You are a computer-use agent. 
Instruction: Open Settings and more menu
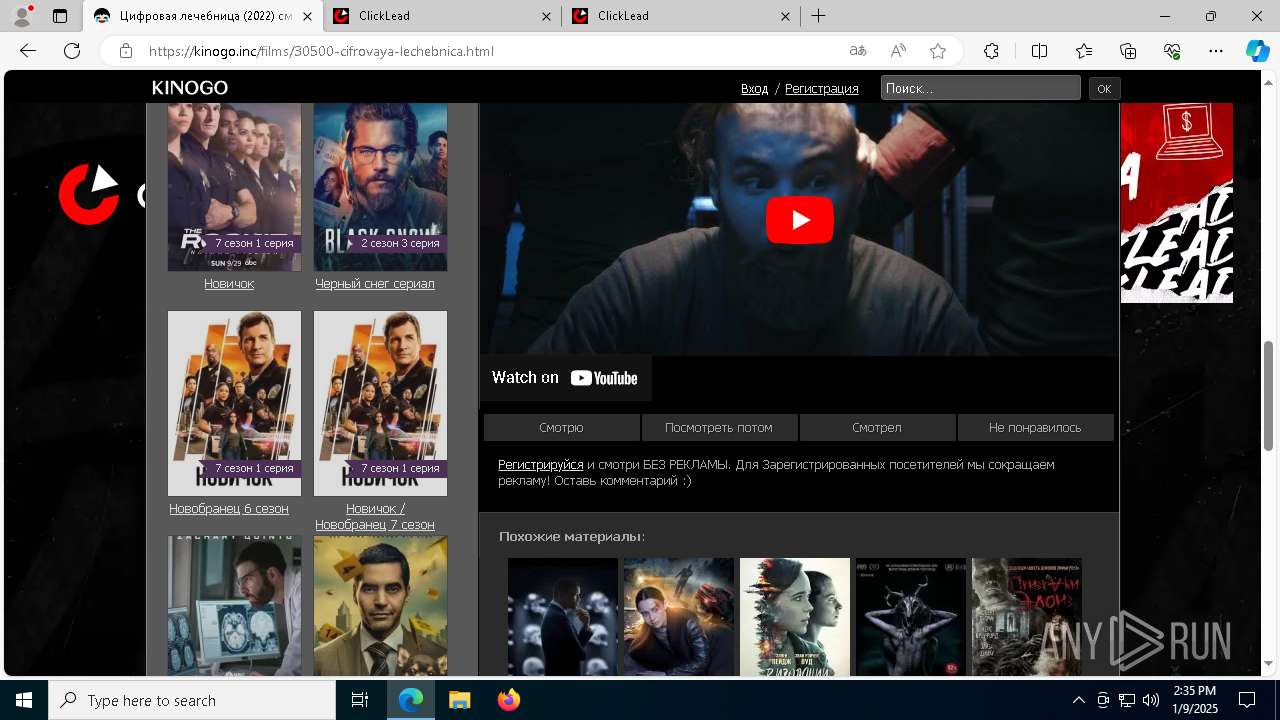pos(1216,51)
